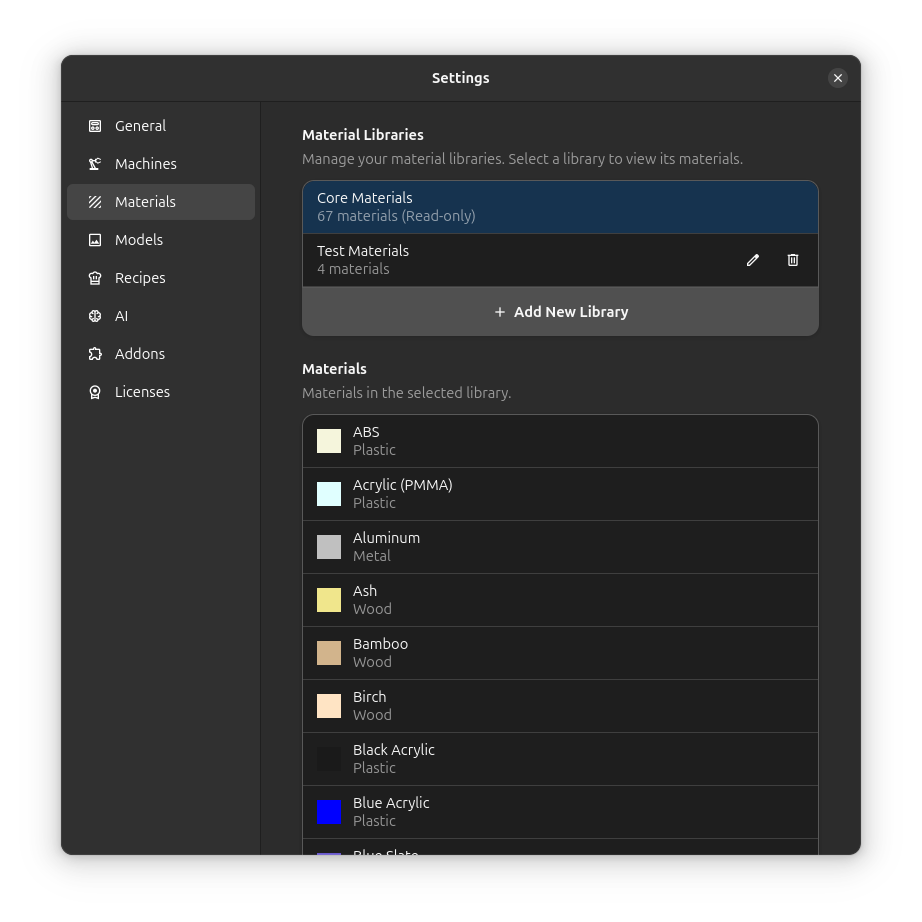Click the Models image icon in sidebar

click(x=95, y=240)
